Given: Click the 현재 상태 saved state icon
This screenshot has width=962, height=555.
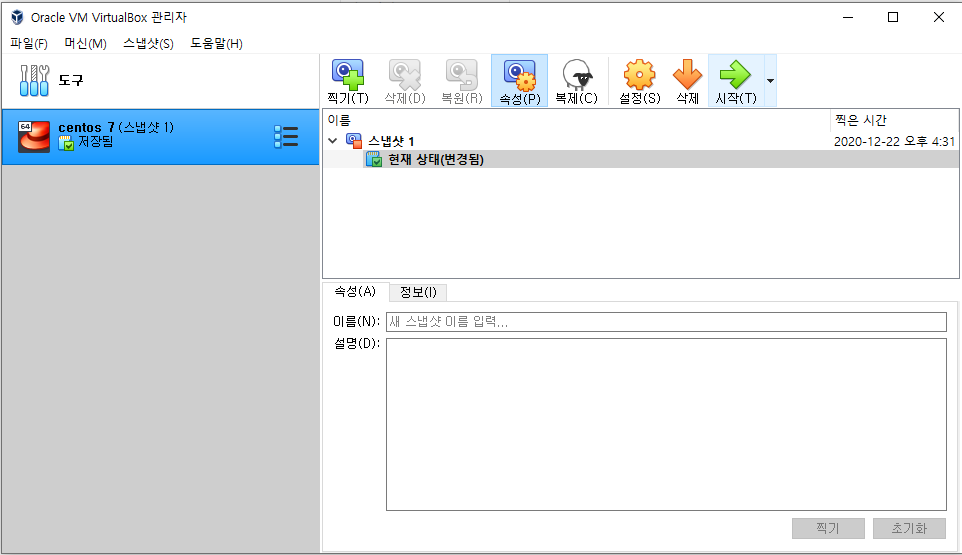Looking at the screenshot, I should (374, 159).
